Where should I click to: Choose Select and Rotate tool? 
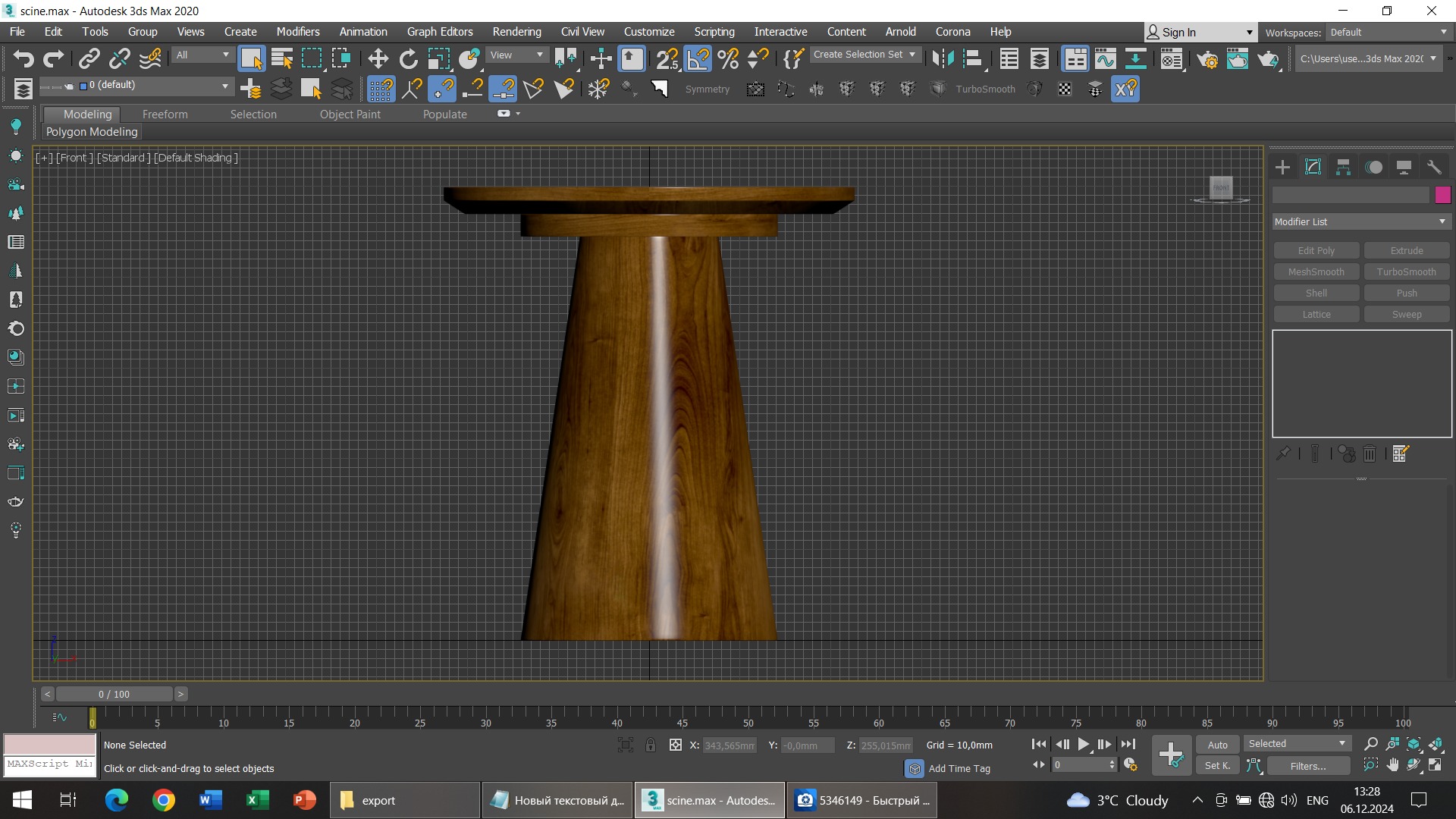point(408,58)
